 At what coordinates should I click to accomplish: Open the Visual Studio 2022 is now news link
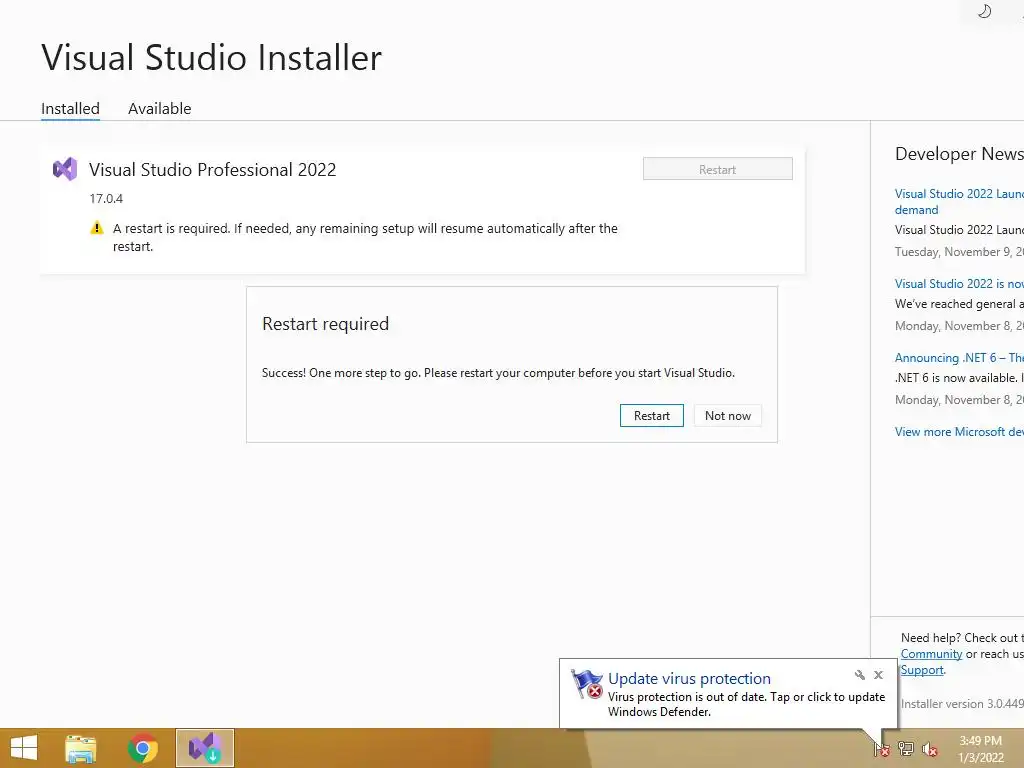[x=959, y=283]
